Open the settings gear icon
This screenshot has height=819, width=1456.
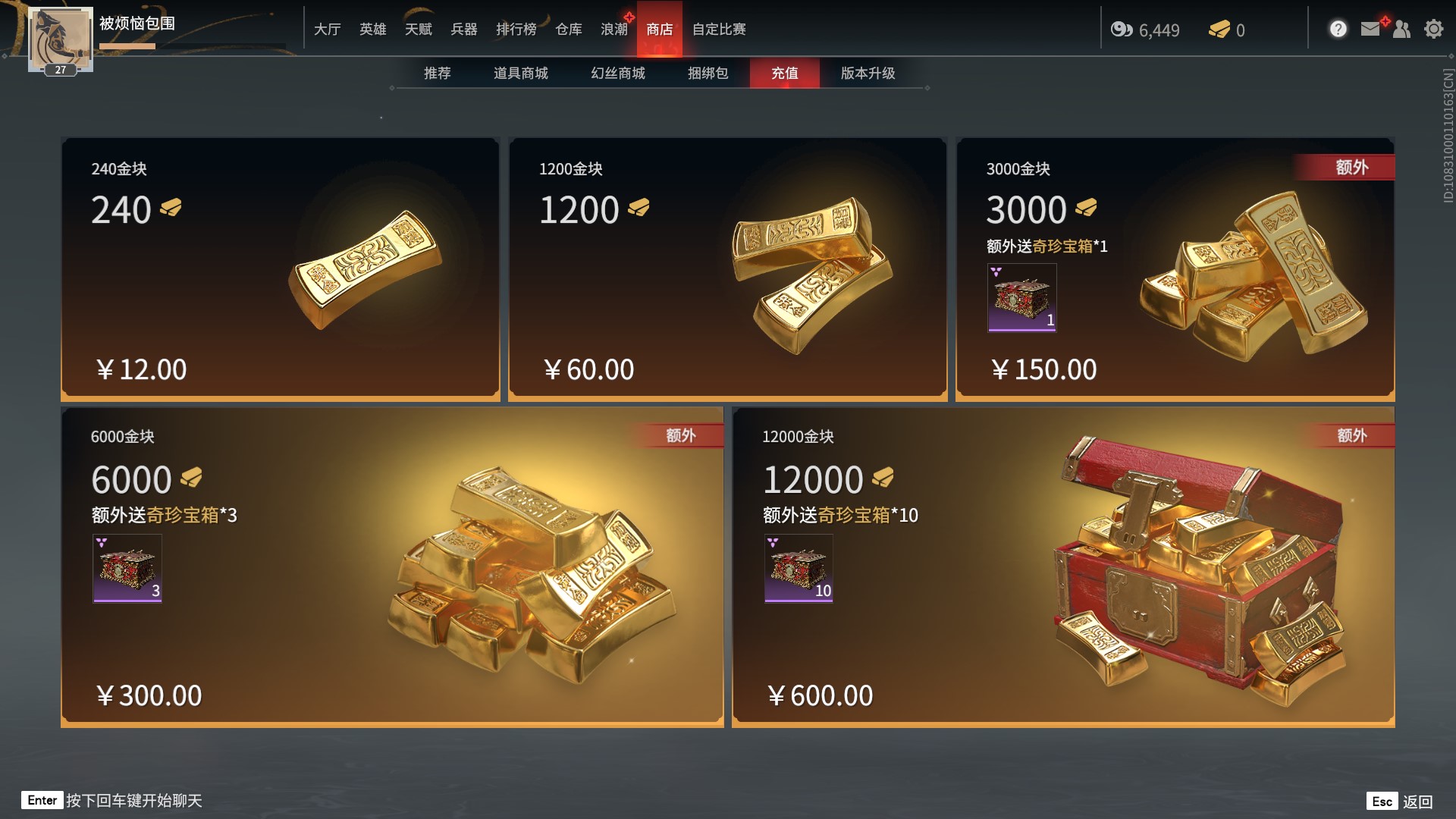(x=1433, y=29)
